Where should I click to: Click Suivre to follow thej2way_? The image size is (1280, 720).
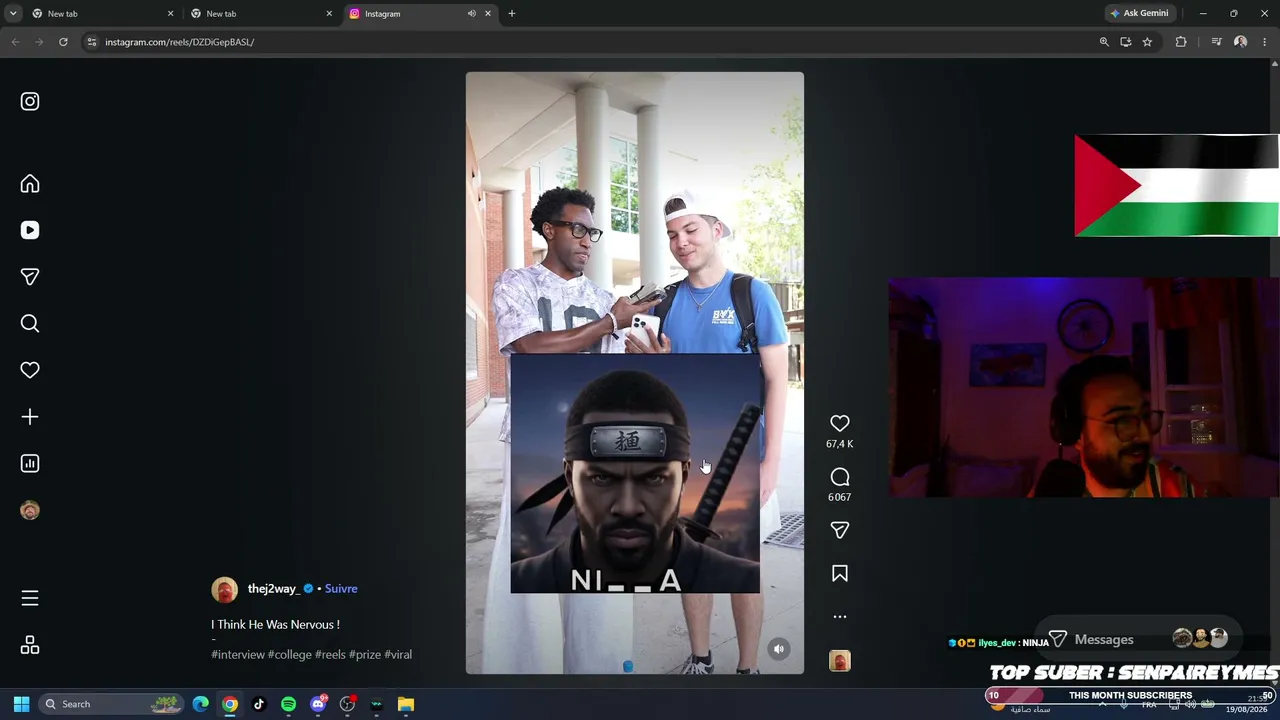coord(341,589)
